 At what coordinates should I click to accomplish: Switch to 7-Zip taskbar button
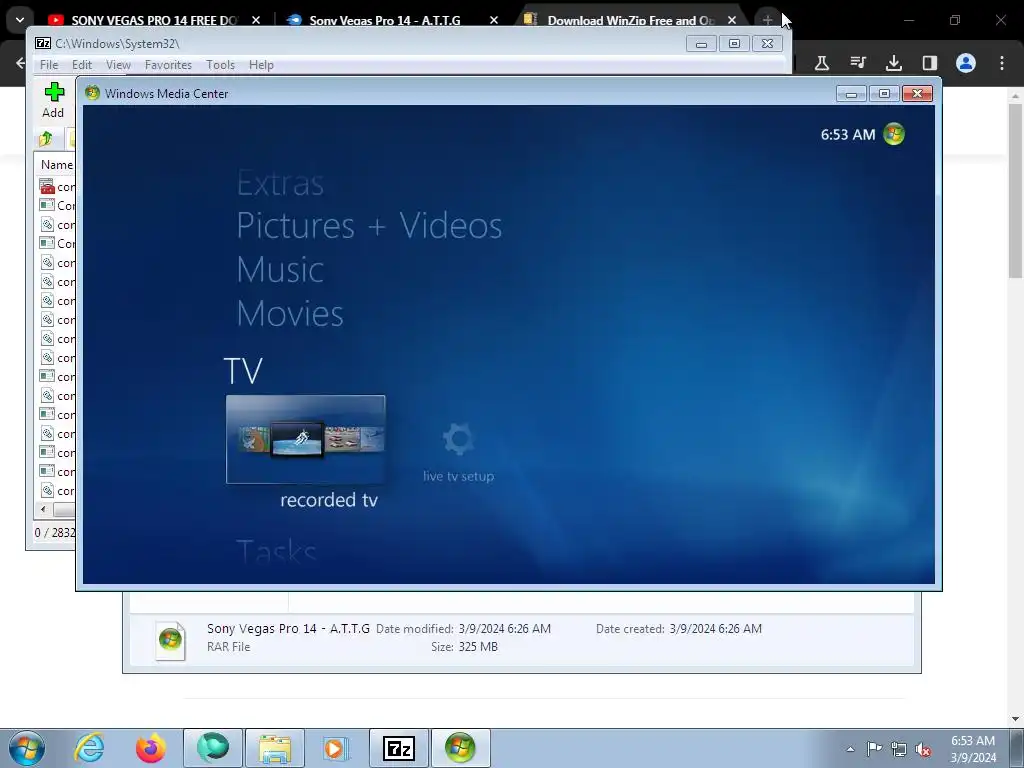(399, 748)
